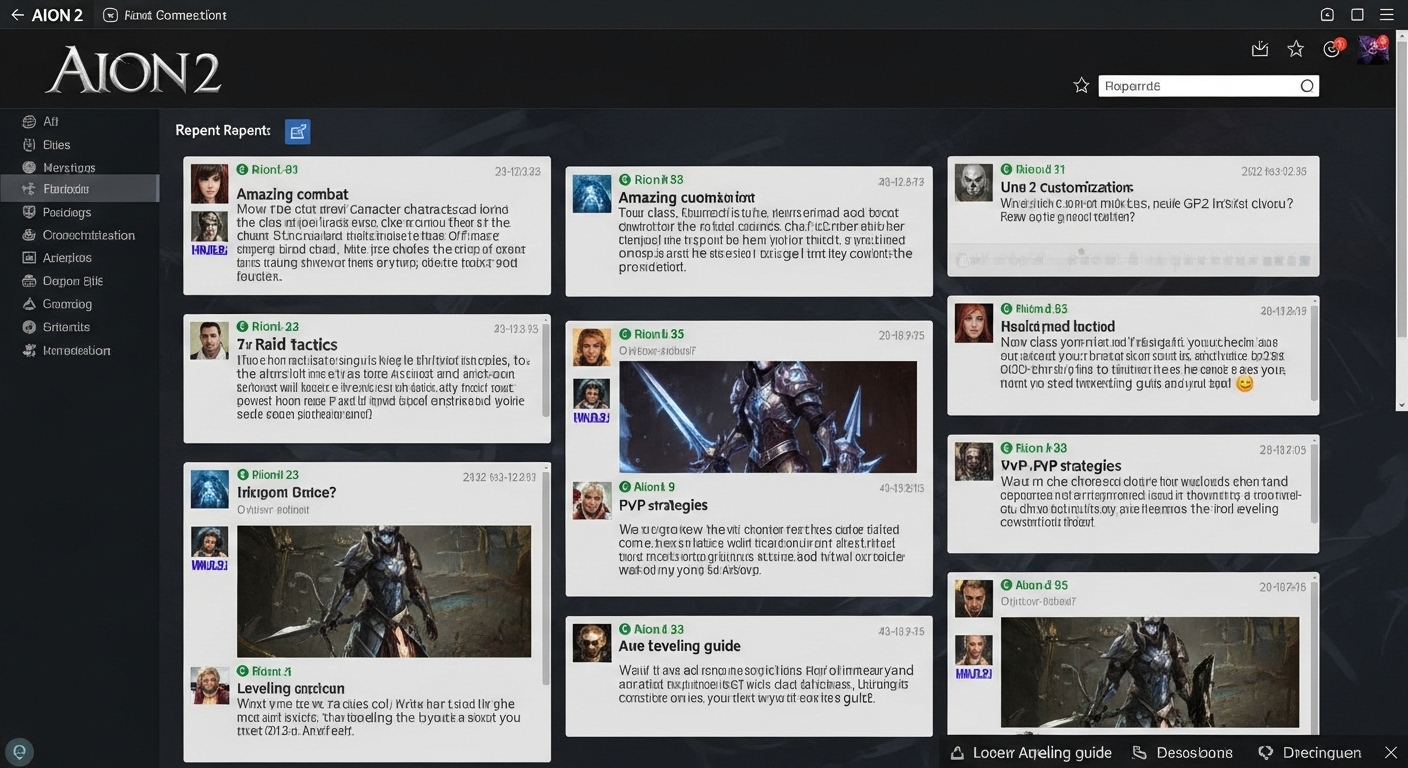Click the blue avatar on Amazing cuomkoiont post
The image size is (1408, 768).
pyautogui.click(x=591, y=194)
